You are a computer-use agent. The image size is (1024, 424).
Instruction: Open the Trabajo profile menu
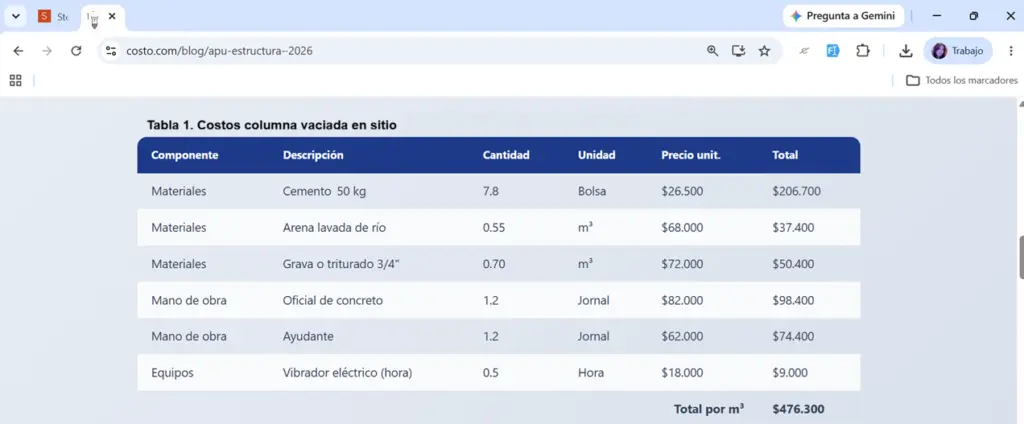click(957, 51)
